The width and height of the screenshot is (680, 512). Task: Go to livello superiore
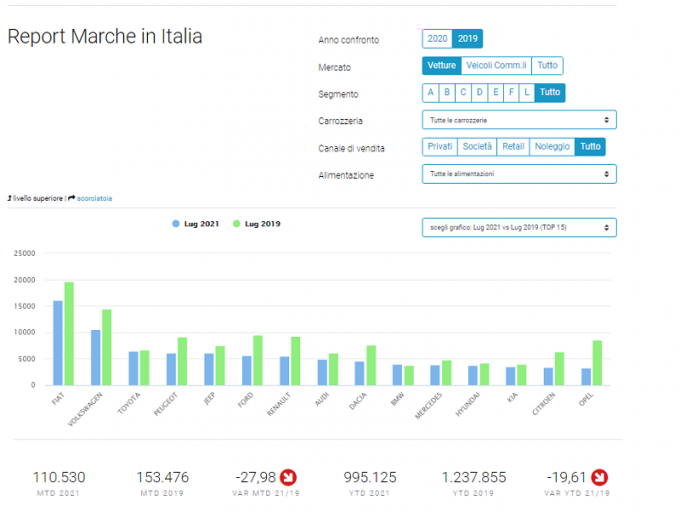(x=38, y=199)
